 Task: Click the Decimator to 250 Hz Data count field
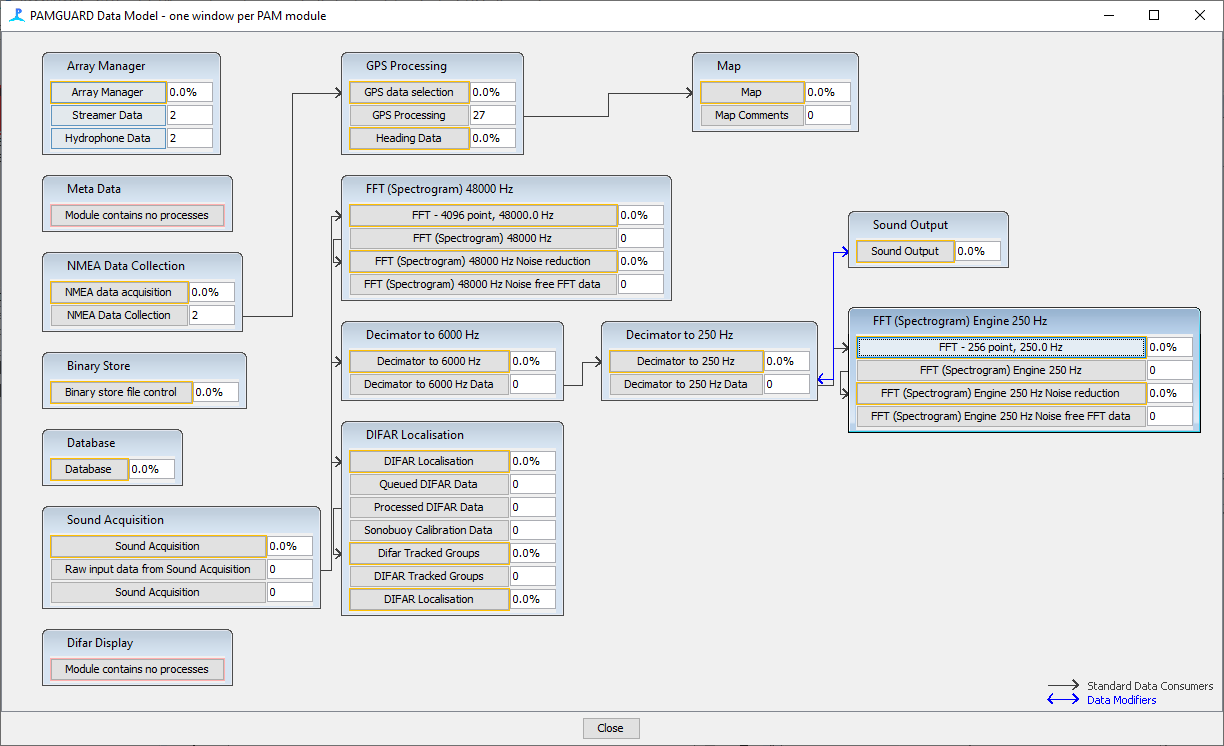pyautogui.click(x=787, y=384)
